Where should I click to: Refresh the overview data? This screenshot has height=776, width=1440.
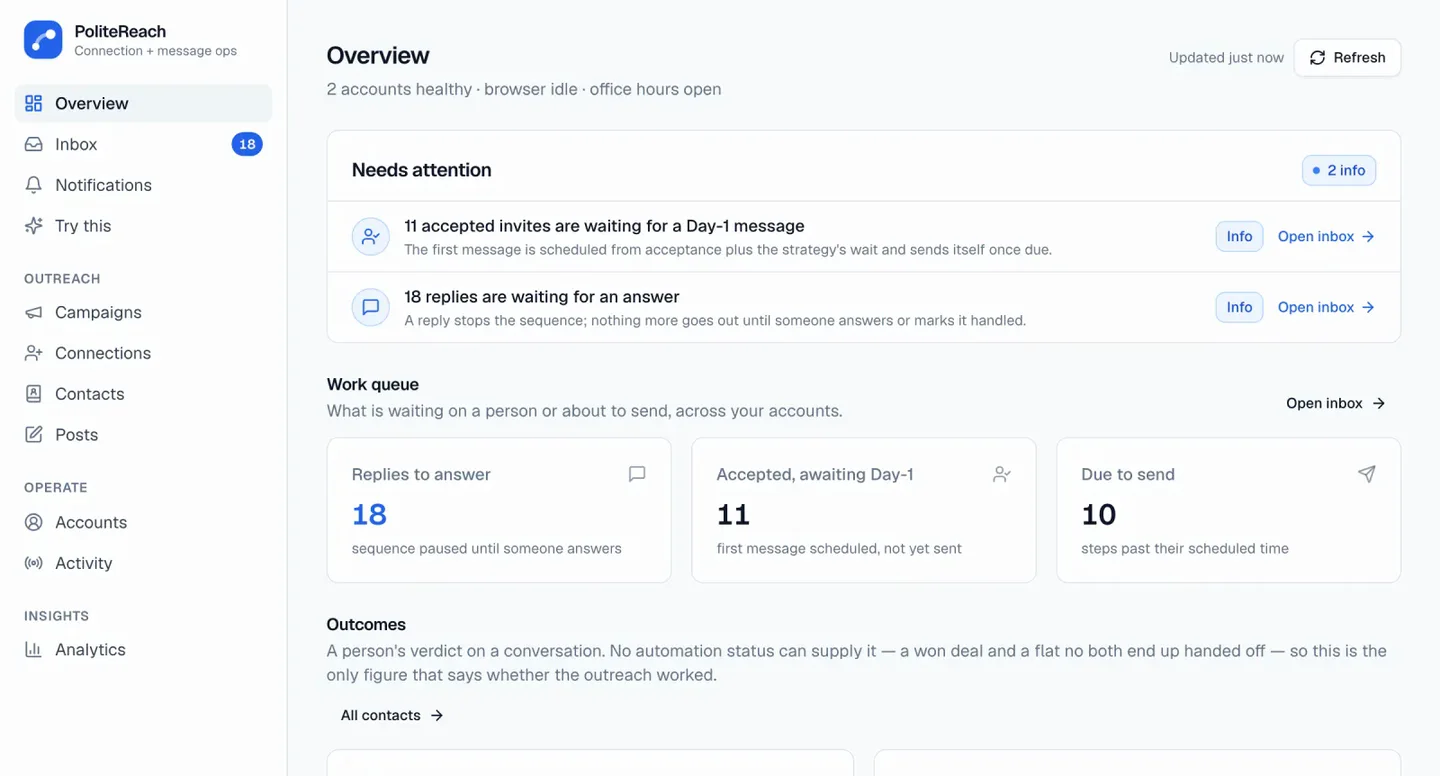click(1347, 58)
